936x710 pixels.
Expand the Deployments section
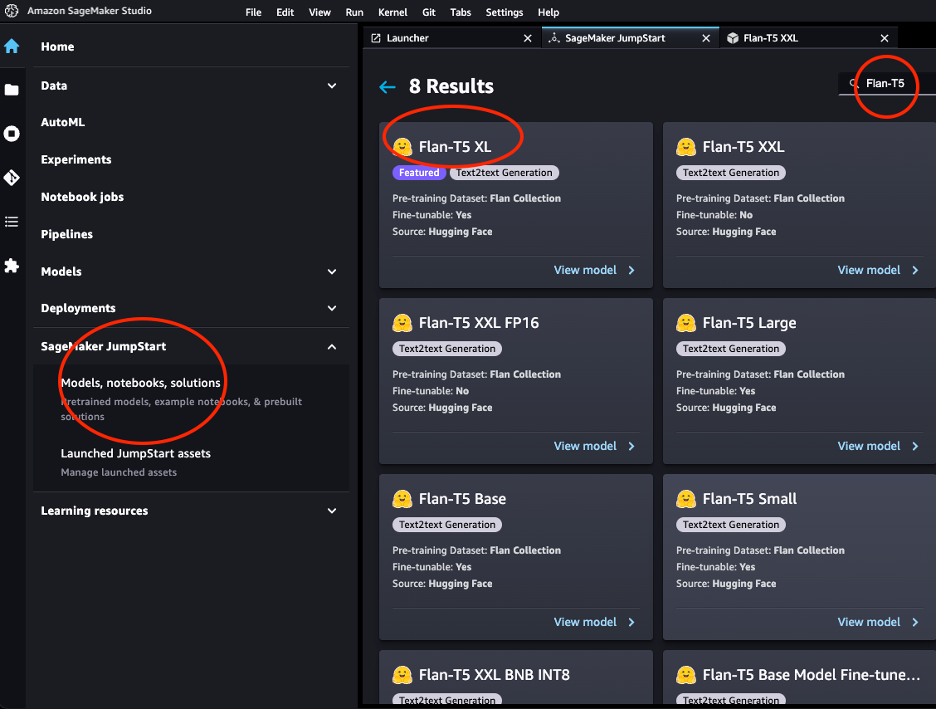point(332,308)
